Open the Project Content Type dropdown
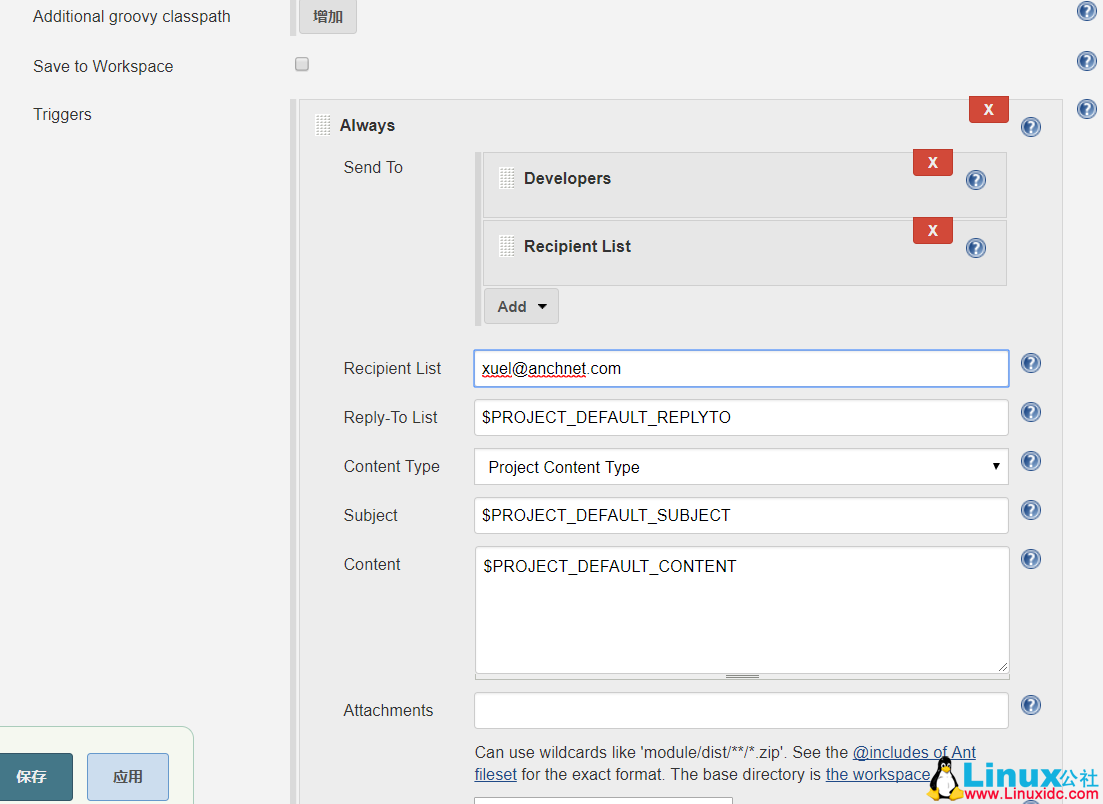This screenshot has height=804, width=1103. point(740,467)
